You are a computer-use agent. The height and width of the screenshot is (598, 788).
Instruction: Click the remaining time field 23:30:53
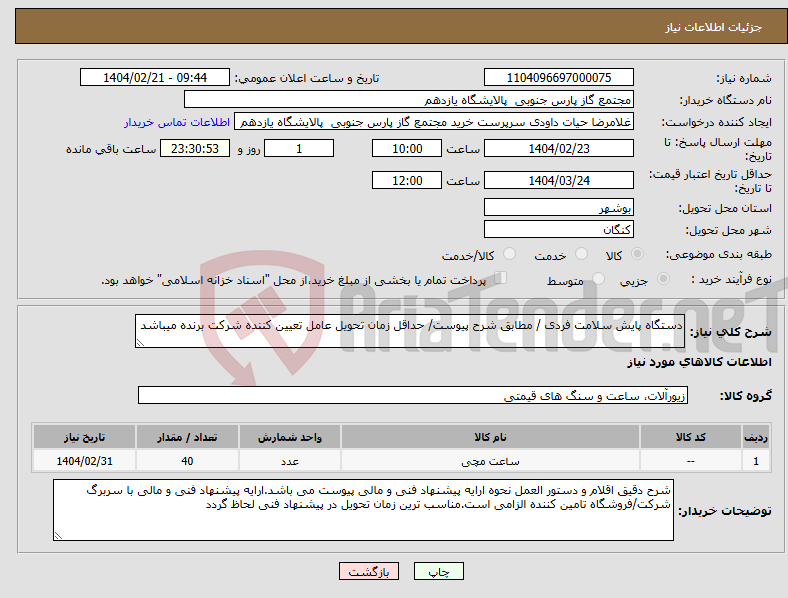pos(195,148)
